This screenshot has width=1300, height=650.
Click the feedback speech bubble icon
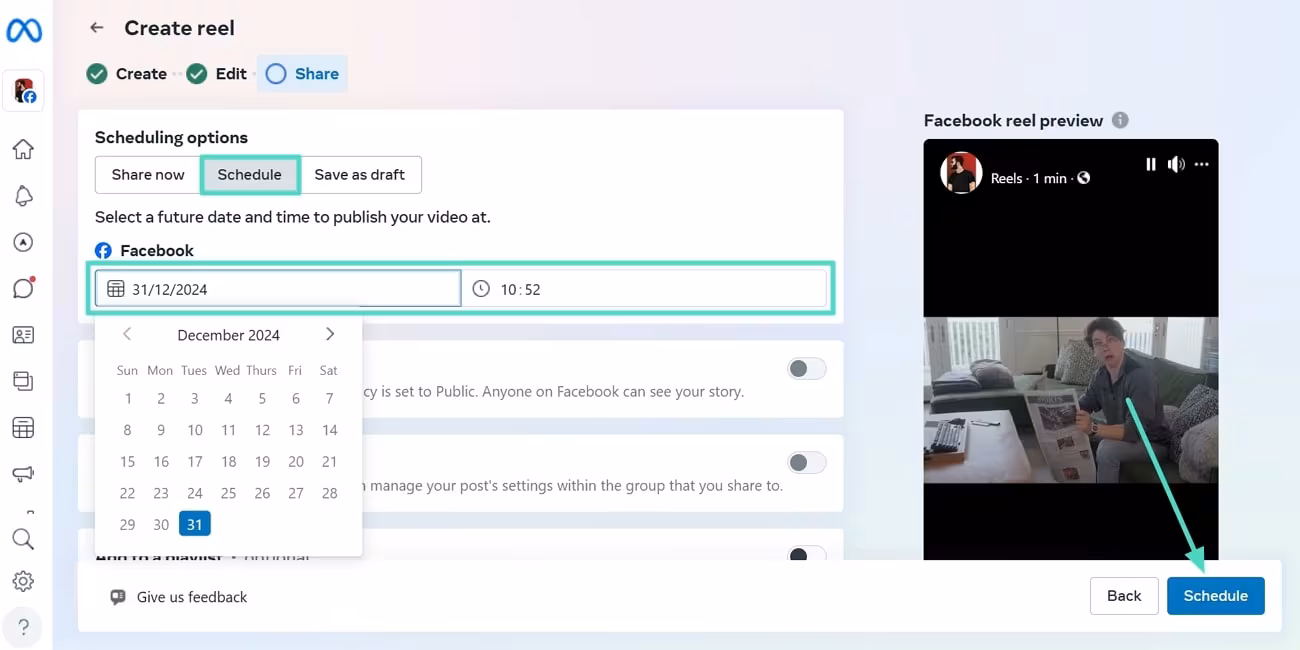118,597
